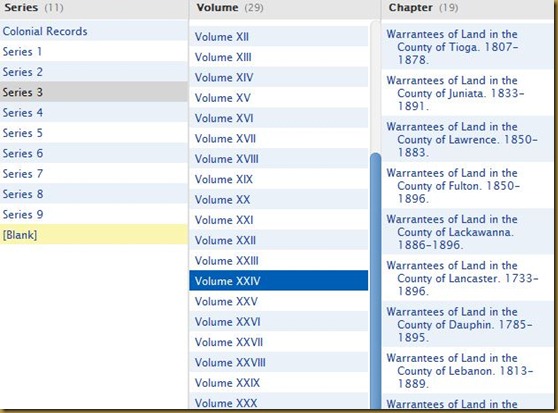Select Series 3
This screenshot has width=558, height=413.
(94, 92)
